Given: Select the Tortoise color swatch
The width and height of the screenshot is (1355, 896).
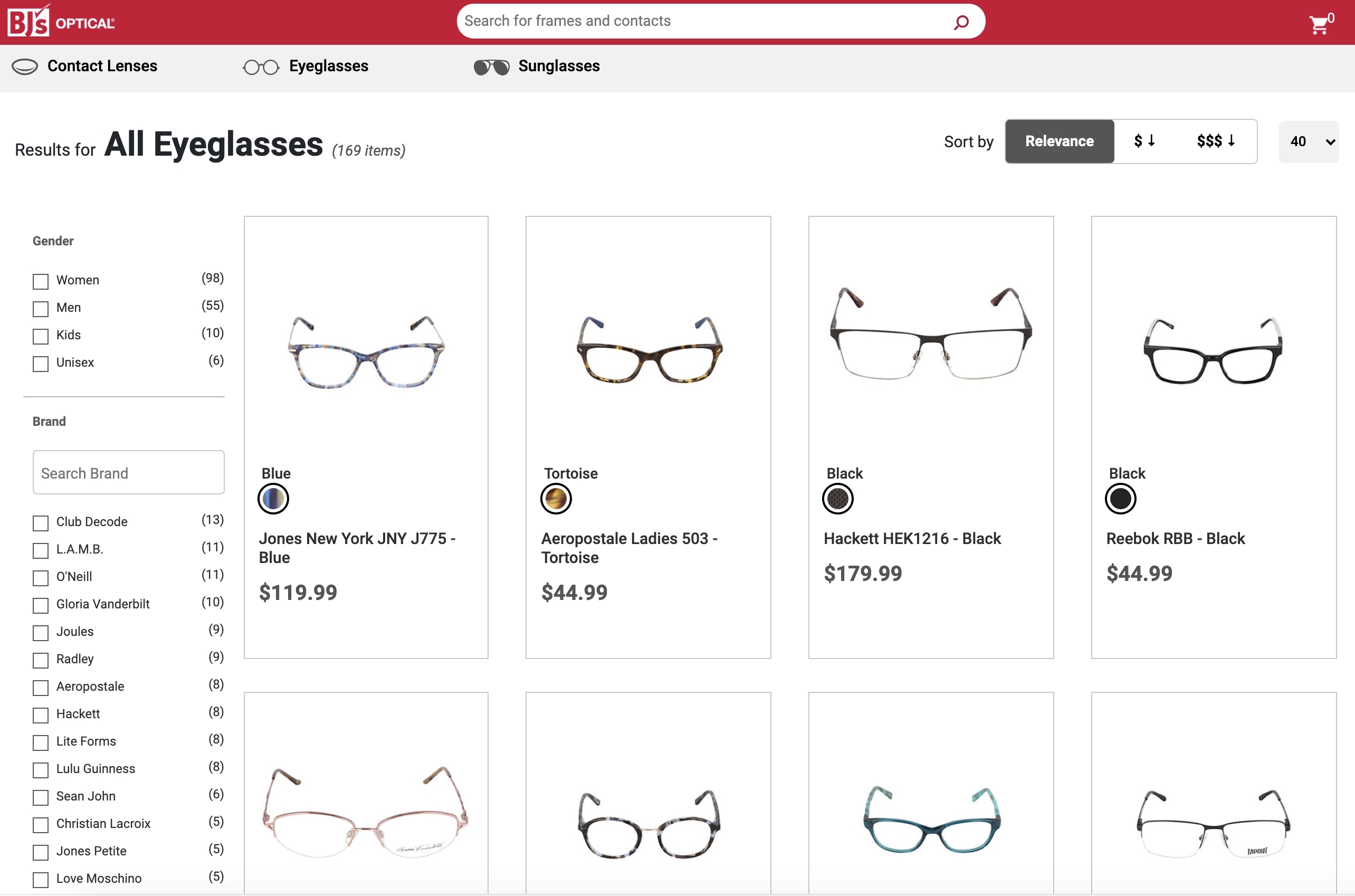Looking at the screenshot, I should 556,499.
